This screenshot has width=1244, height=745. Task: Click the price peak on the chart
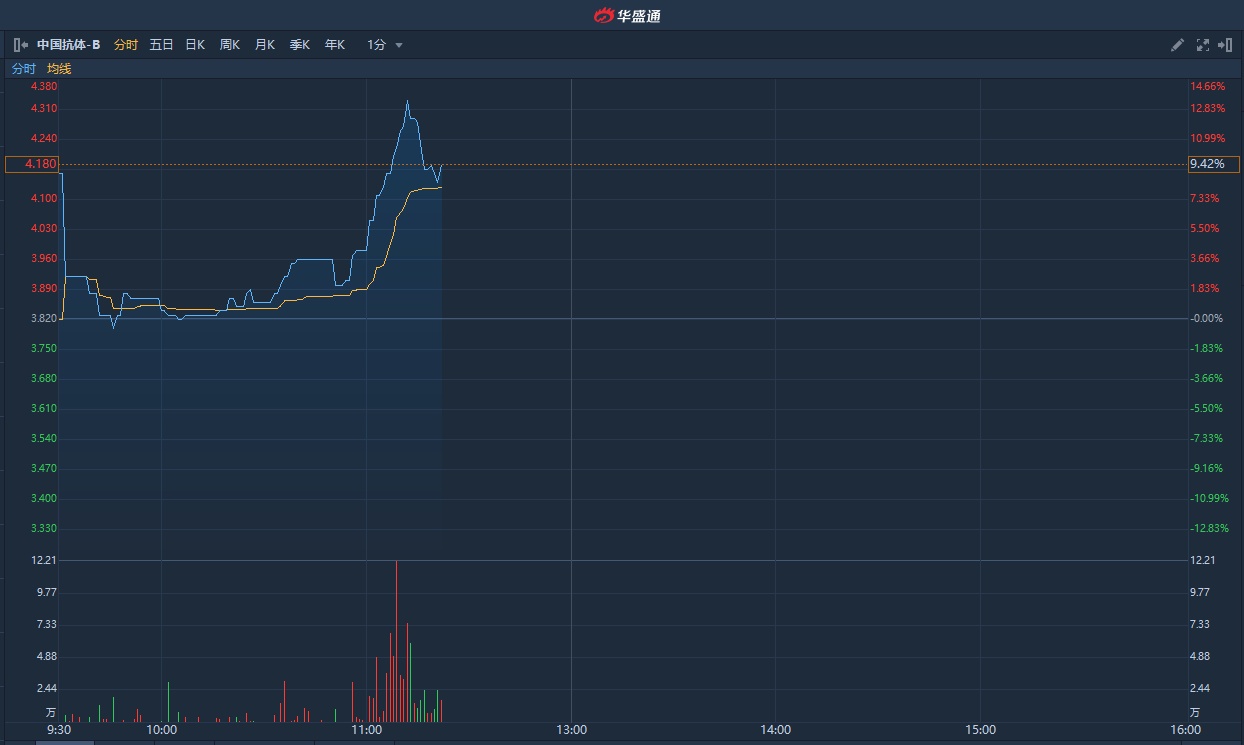408,101
